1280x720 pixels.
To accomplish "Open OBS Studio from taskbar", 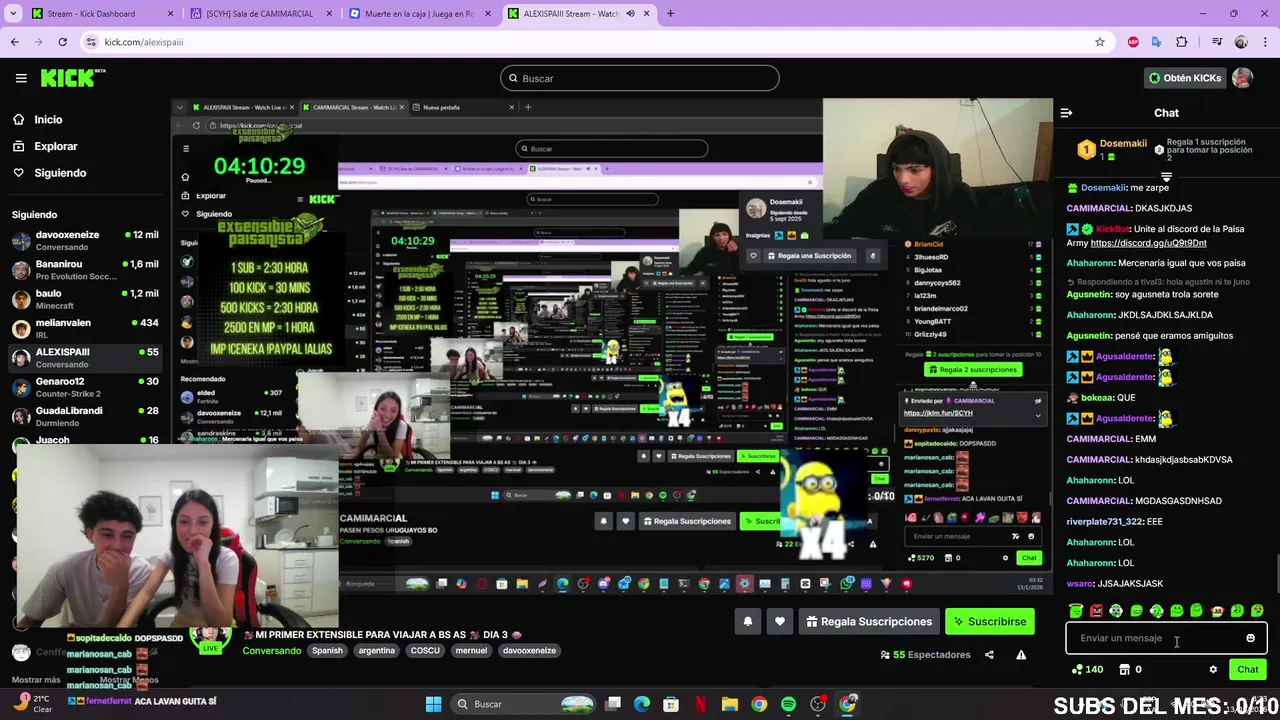I will tap(818, 704).
